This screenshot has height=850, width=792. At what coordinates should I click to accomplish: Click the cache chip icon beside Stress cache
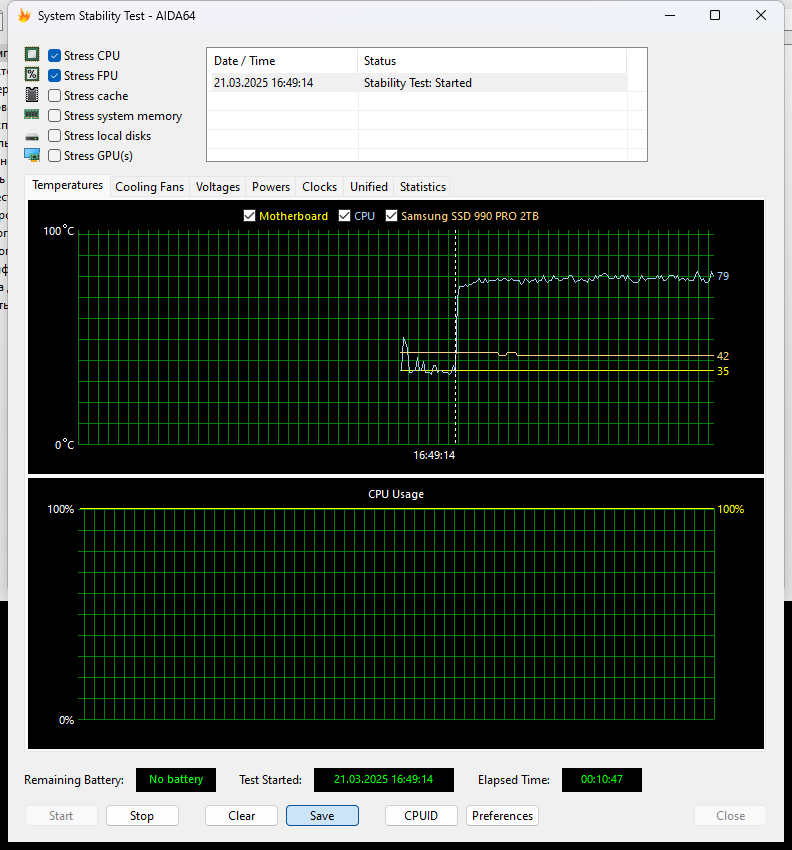pyautogui.click(x=32, y=94)
